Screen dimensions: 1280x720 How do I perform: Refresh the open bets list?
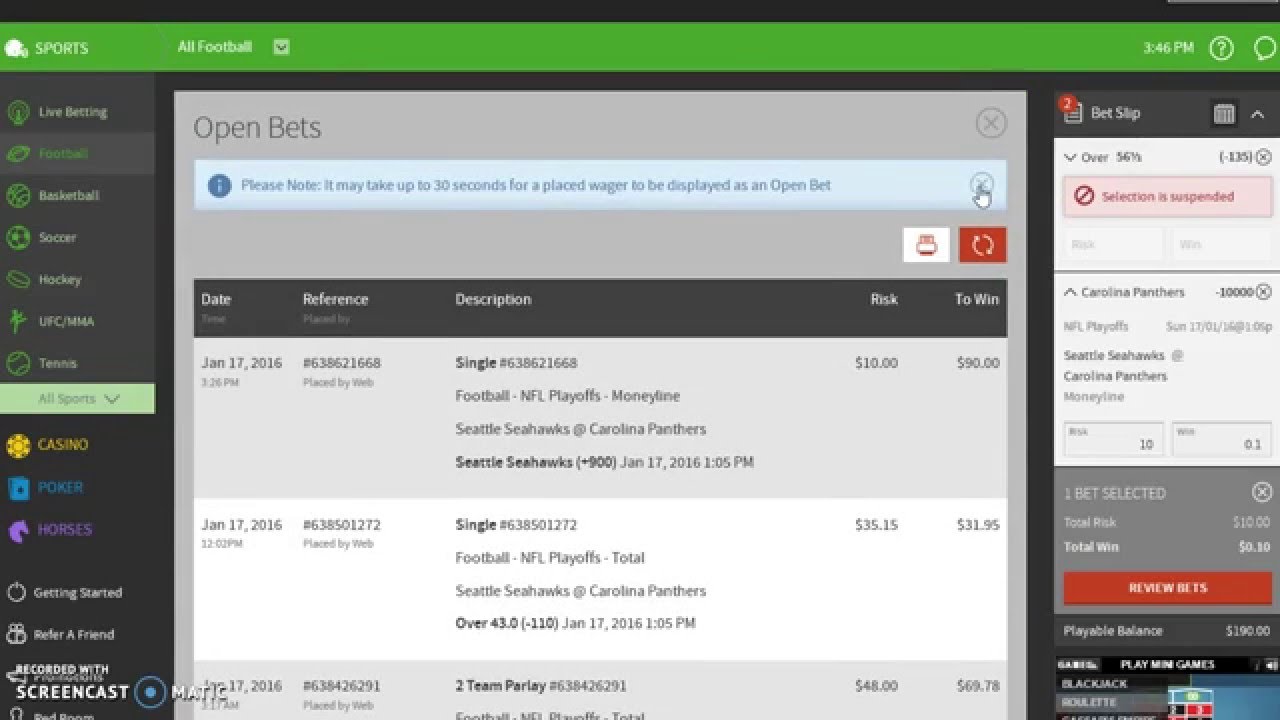pos(983,245)
